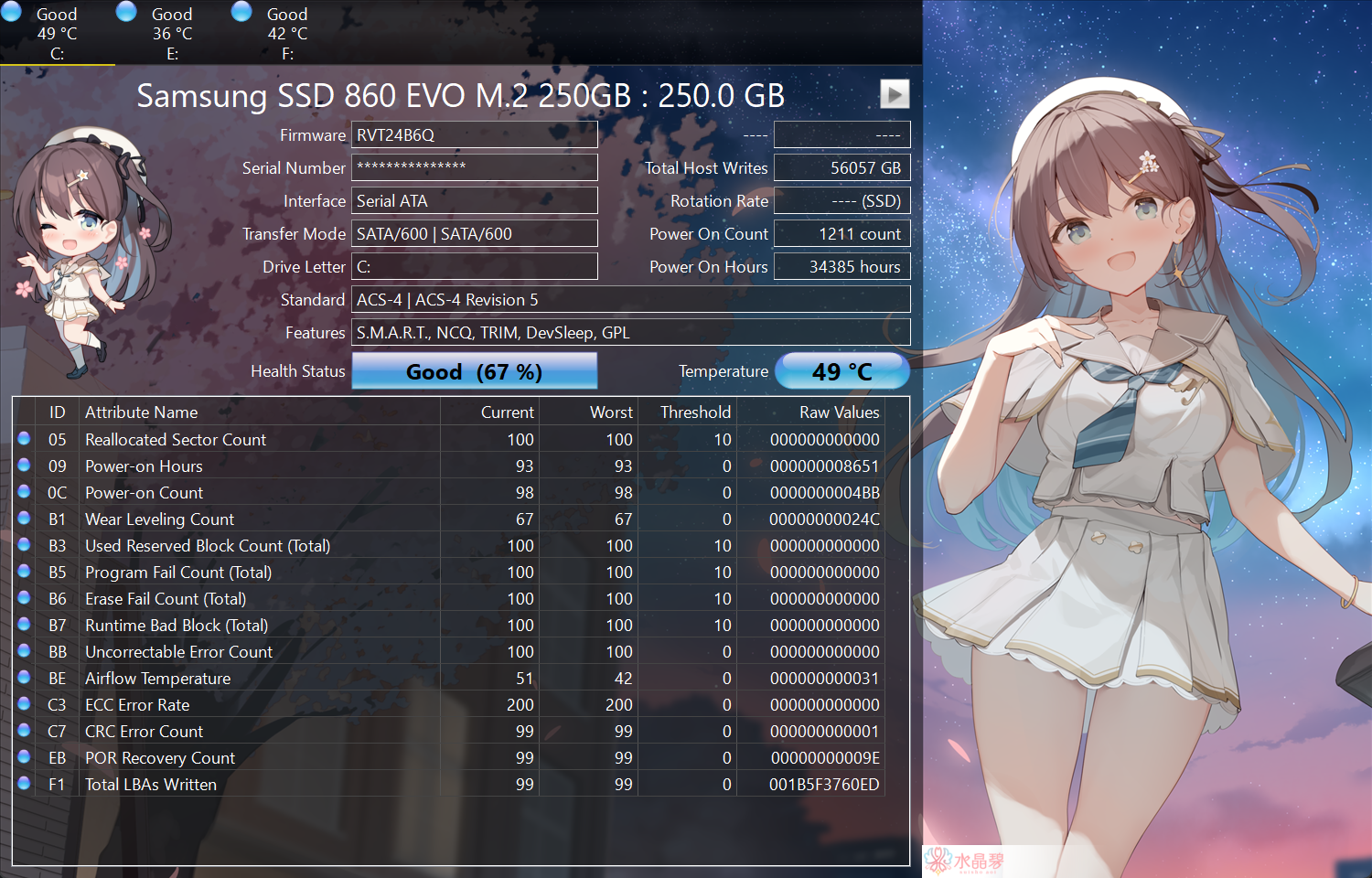Switch to the E: drive tab
Screen dimensions: 1372x878
tap(172, 33)
